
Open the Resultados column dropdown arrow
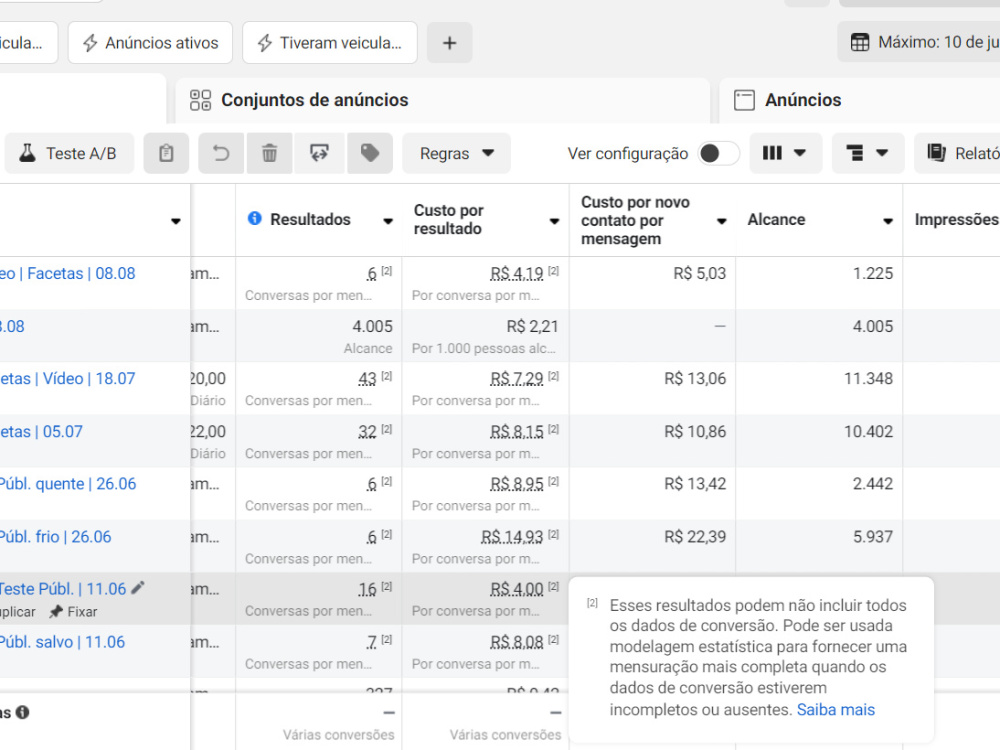pyautogui.click(x=388, y=221)
